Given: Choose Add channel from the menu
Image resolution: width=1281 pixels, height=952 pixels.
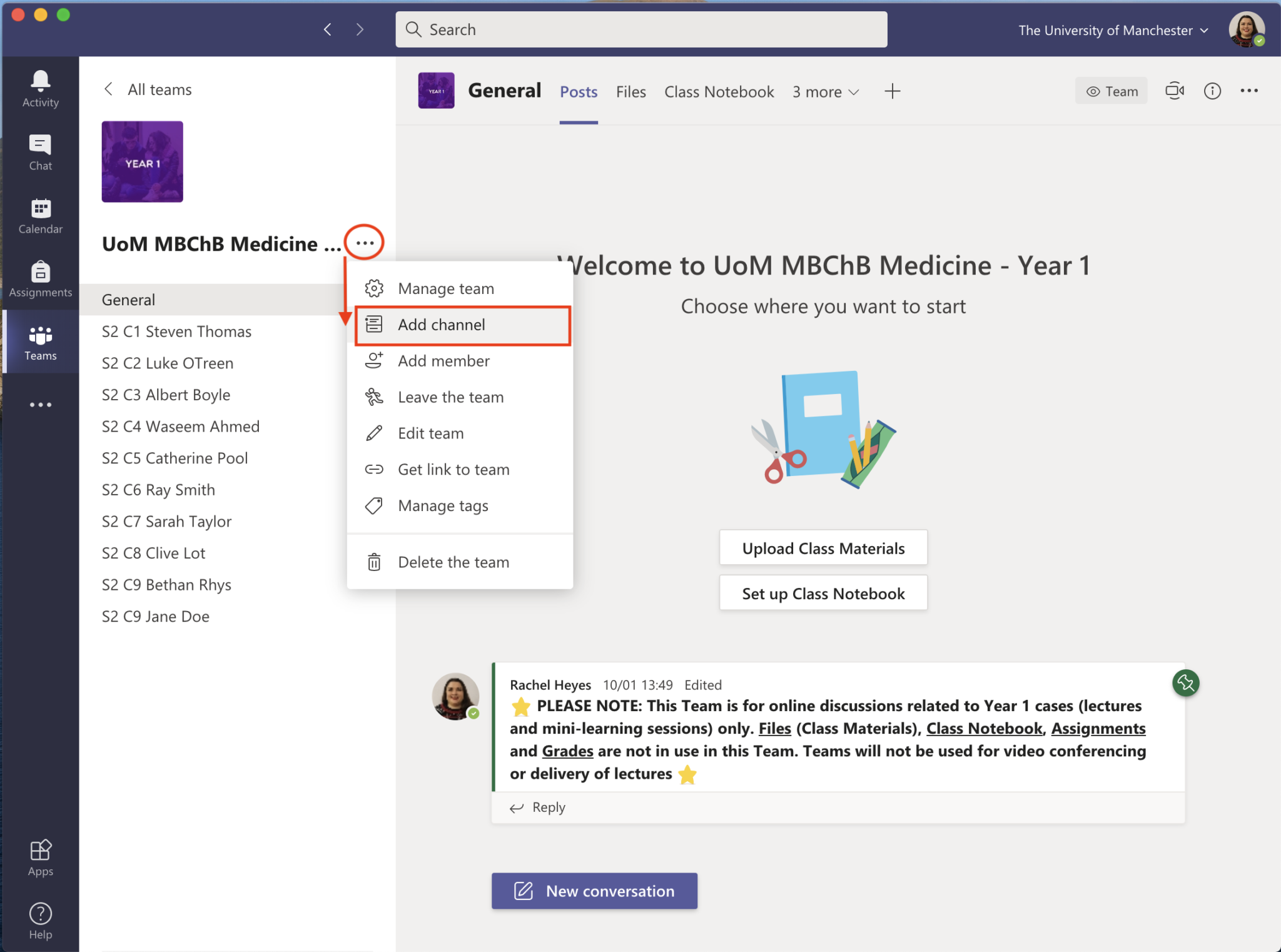Looking at the screenshot, I should [x=441, y=325].
